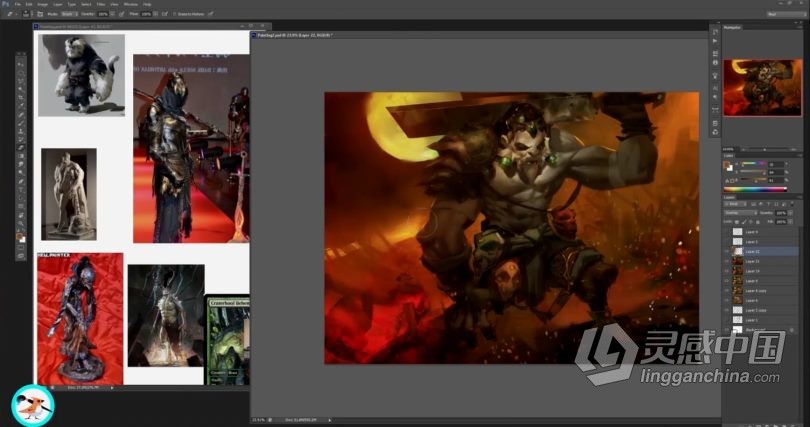The width and height of the screenshot is (810, 427).
Task: Click the zoom percentage field in status bar
Action: point(257,420)
